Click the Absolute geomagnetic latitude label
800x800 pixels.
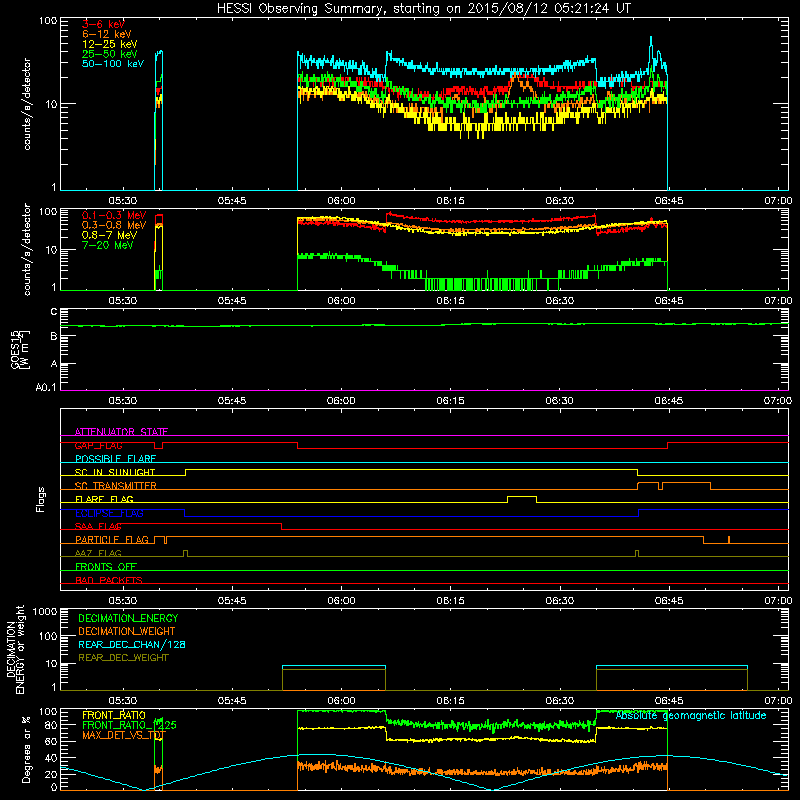(x=691, y=715)
